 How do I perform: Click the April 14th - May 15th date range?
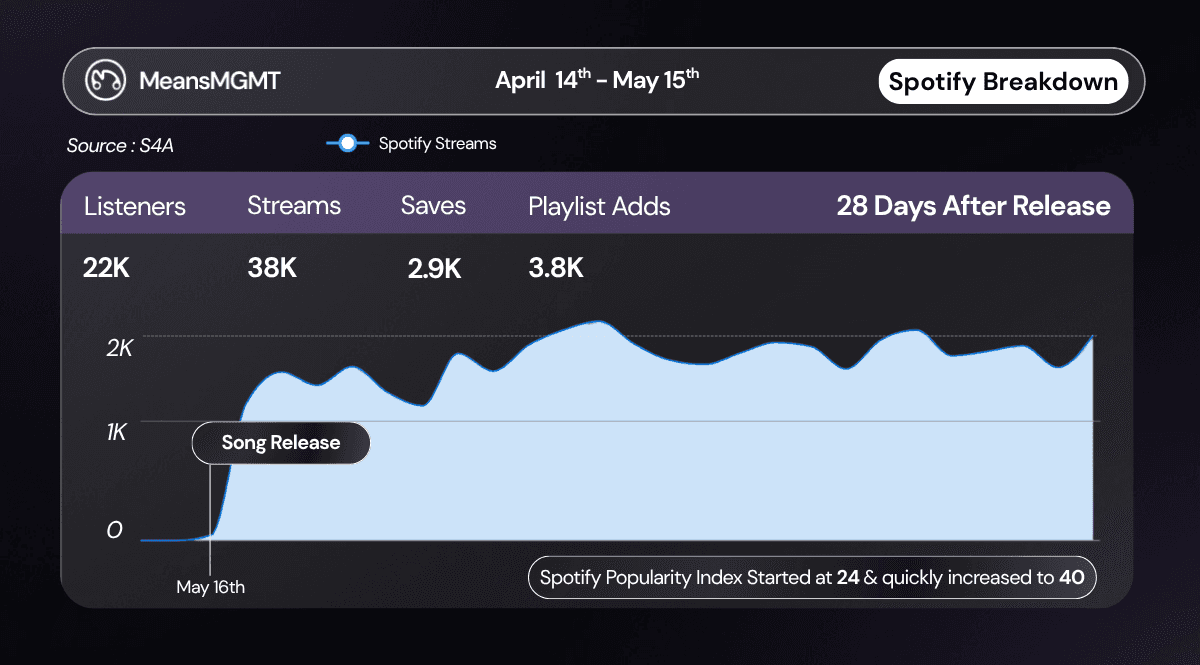[597, 80]
